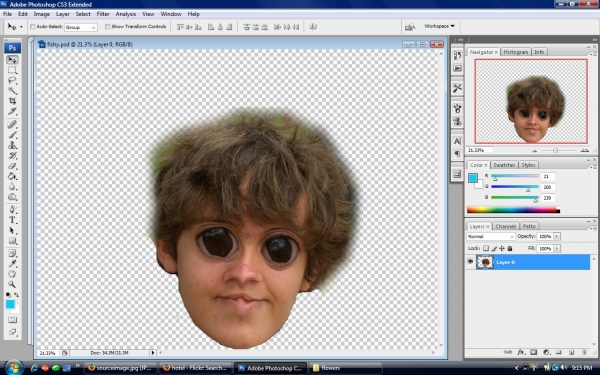The image size is (600, 375).
Task: Hide Layer 0 with eye icon
Action: (470, 262)
